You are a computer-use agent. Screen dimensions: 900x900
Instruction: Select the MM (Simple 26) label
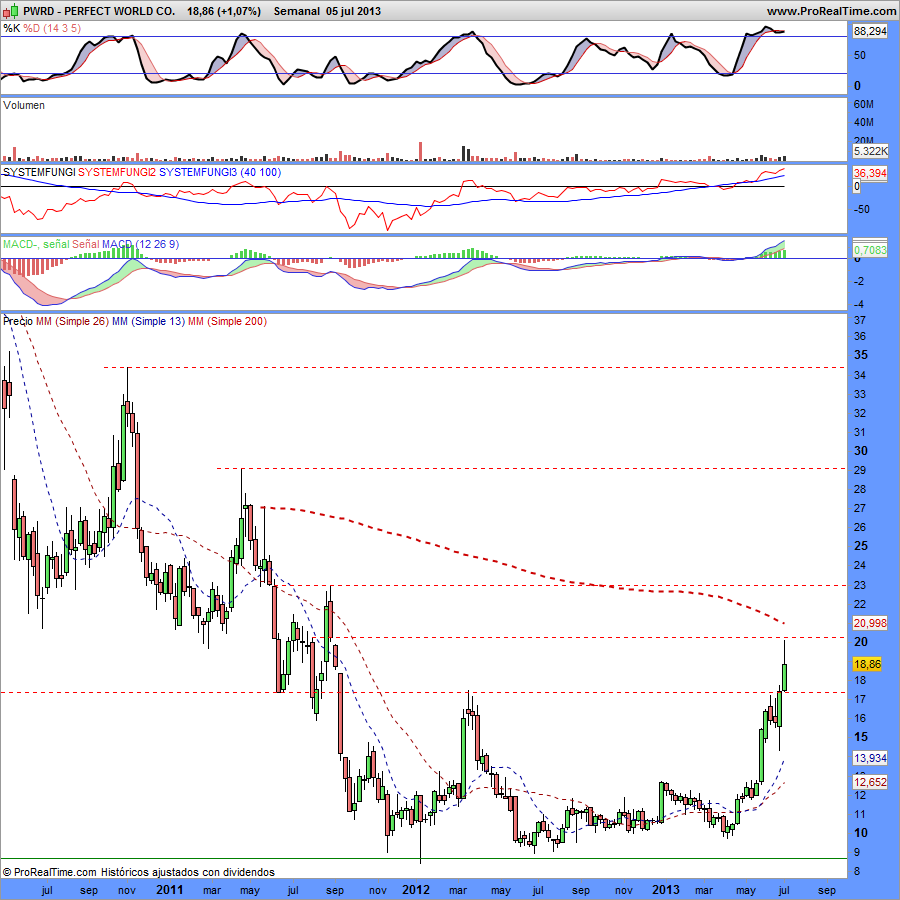click(72, 321)
